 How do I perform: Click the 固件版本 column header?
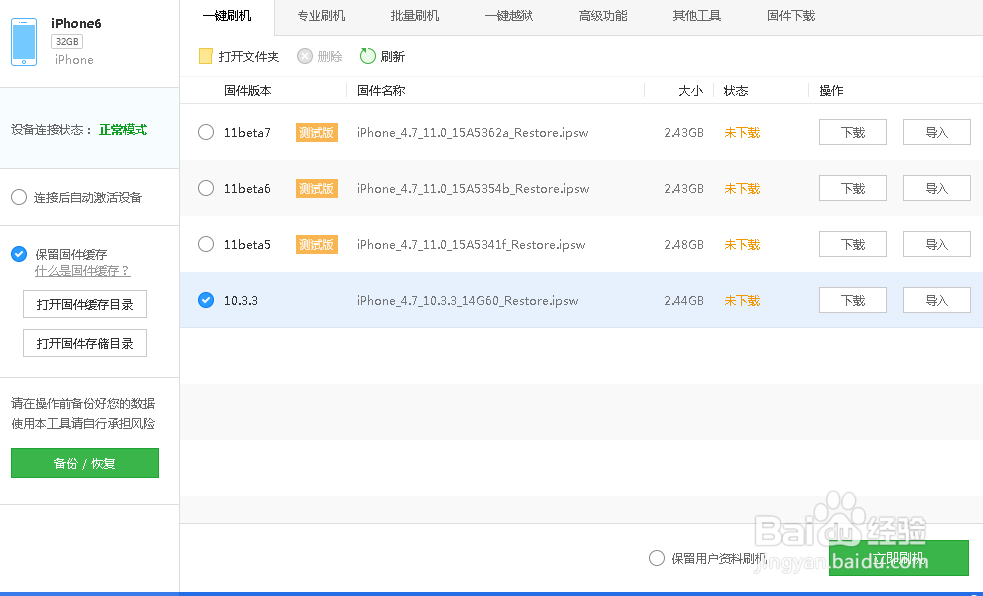248,91
